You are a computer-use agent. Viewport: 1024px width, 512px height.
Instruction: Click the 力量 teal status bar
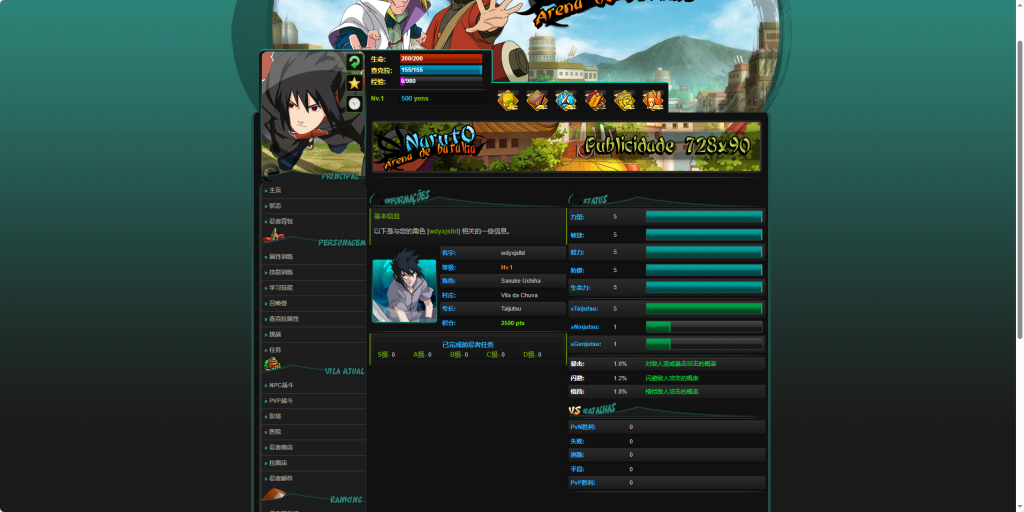(704, 217)
